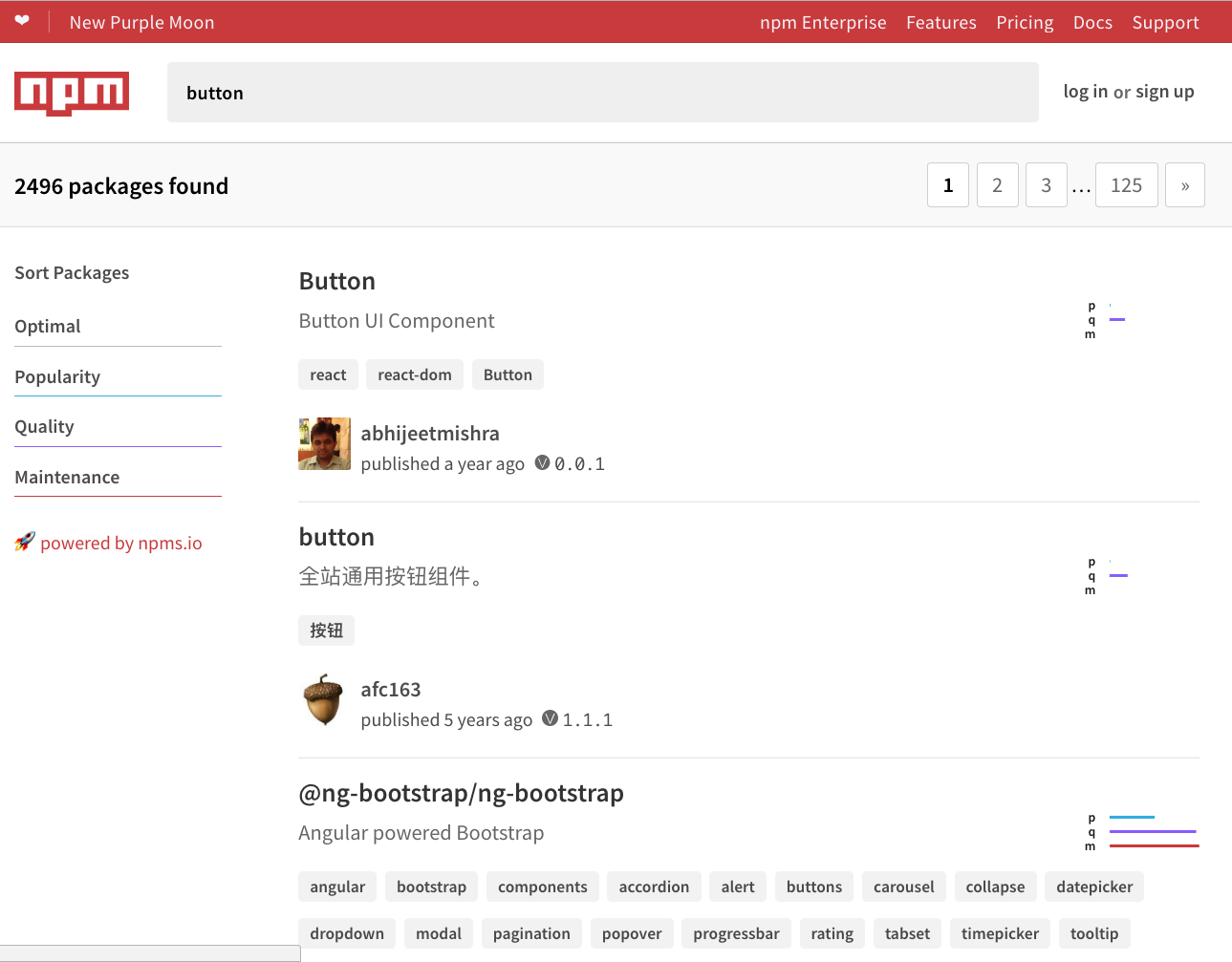The height and width of the screenshot is (962, 1232).
Task: Go to results page 3
Action: pos(1047,184)
